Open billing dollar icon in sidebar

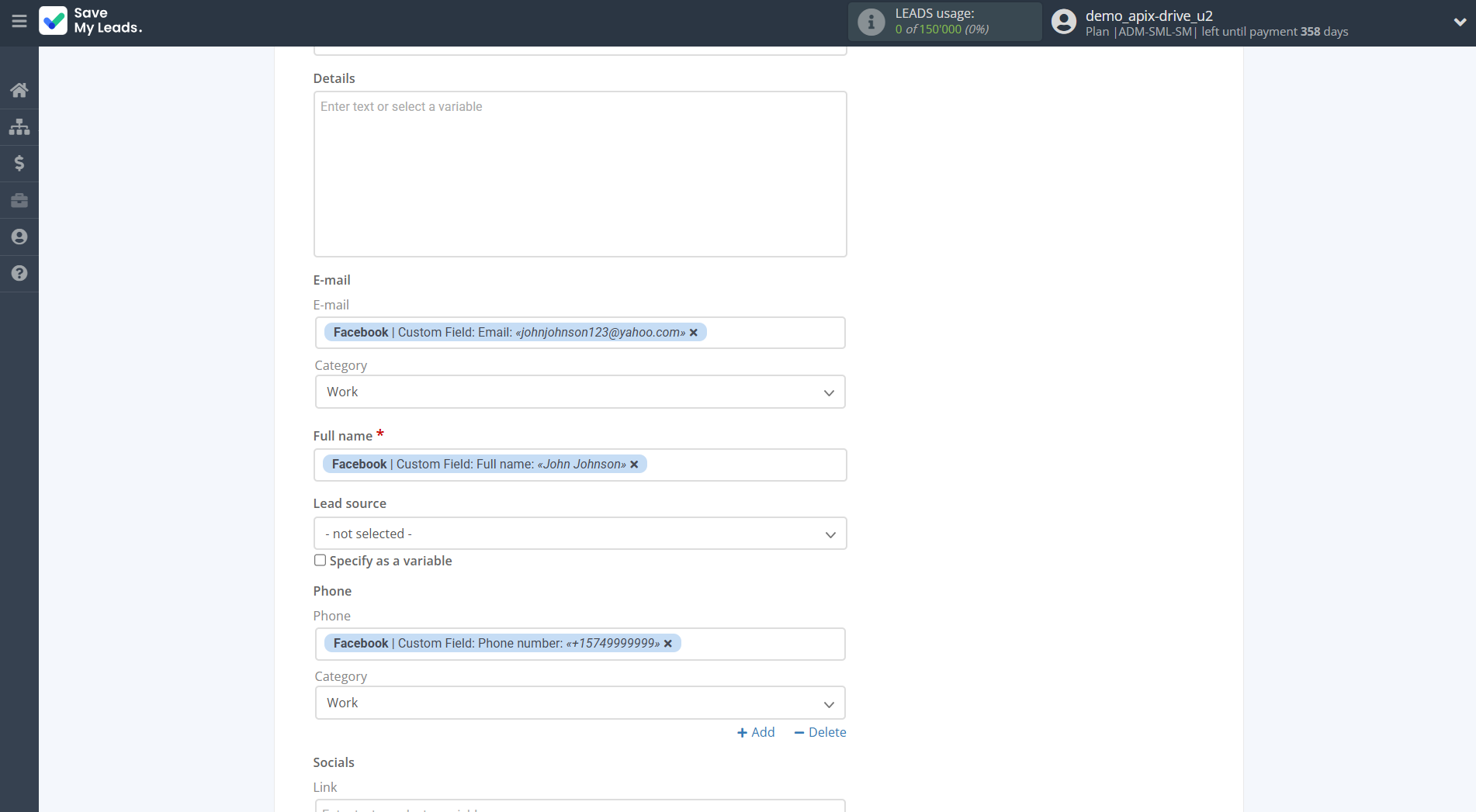point(19,163)
